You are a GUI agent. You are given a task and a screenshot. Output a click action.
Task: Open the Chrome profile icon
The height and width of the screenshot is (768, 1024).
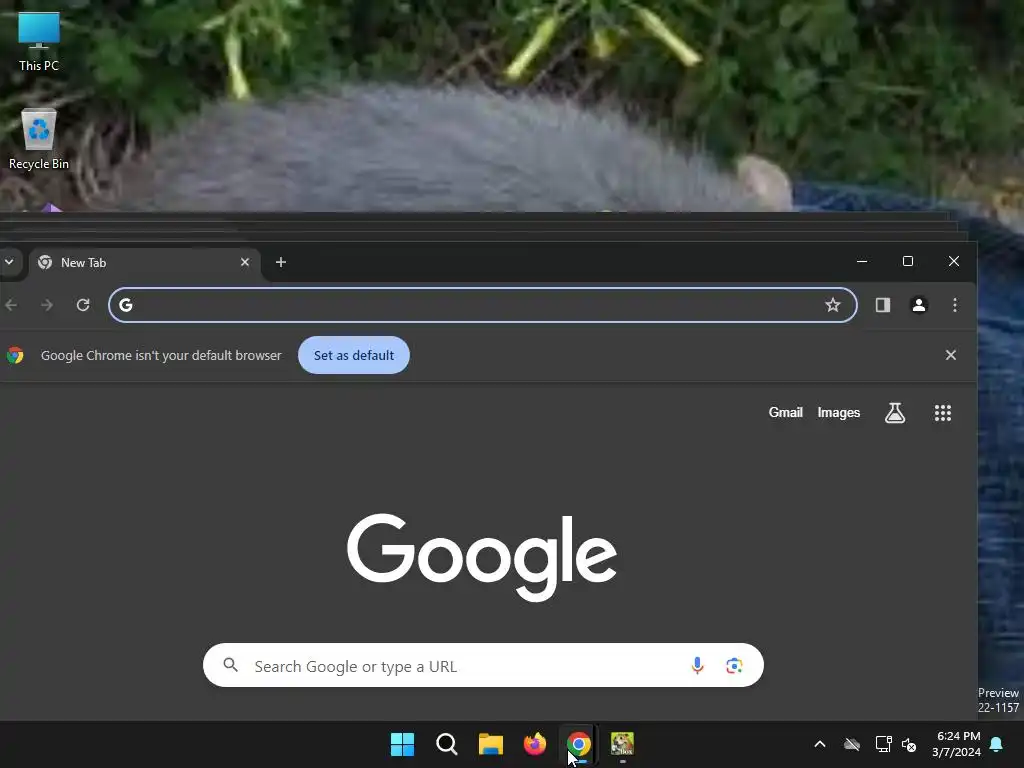click(x=919, y=305)
